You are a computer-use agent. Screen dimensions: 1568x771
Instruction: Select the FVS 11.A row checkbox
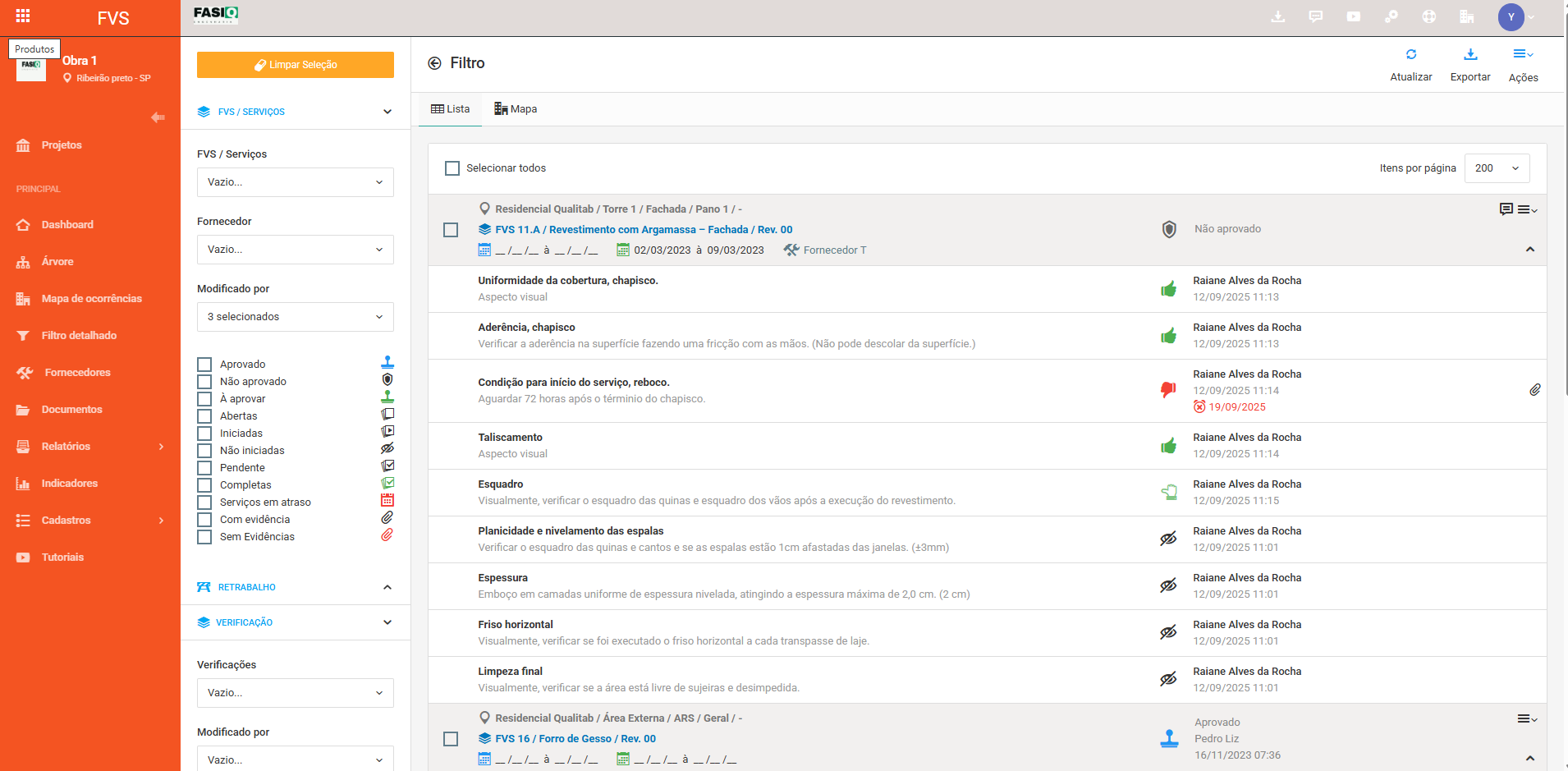[x=451, y=230]
